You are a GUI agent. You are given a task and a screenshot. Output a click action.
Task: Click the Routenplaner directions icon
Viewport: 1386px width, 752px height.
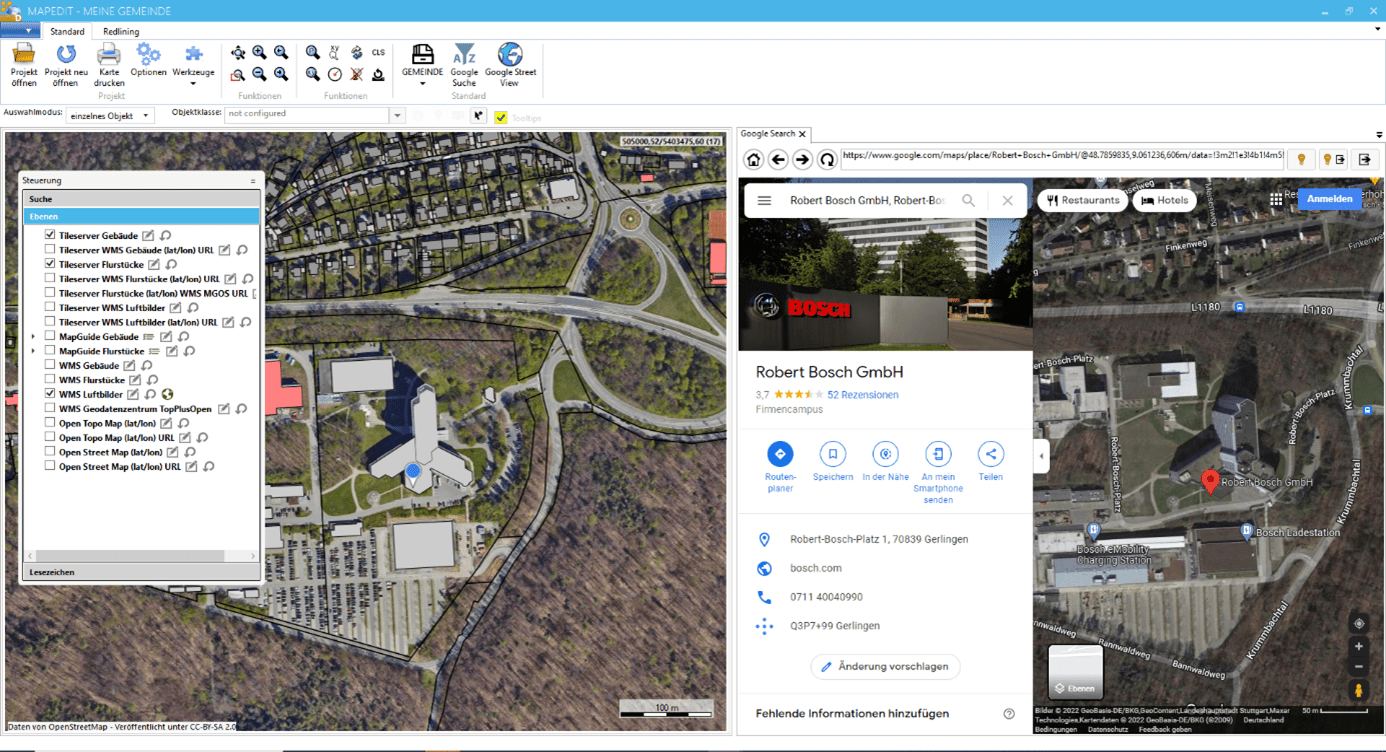780,454
